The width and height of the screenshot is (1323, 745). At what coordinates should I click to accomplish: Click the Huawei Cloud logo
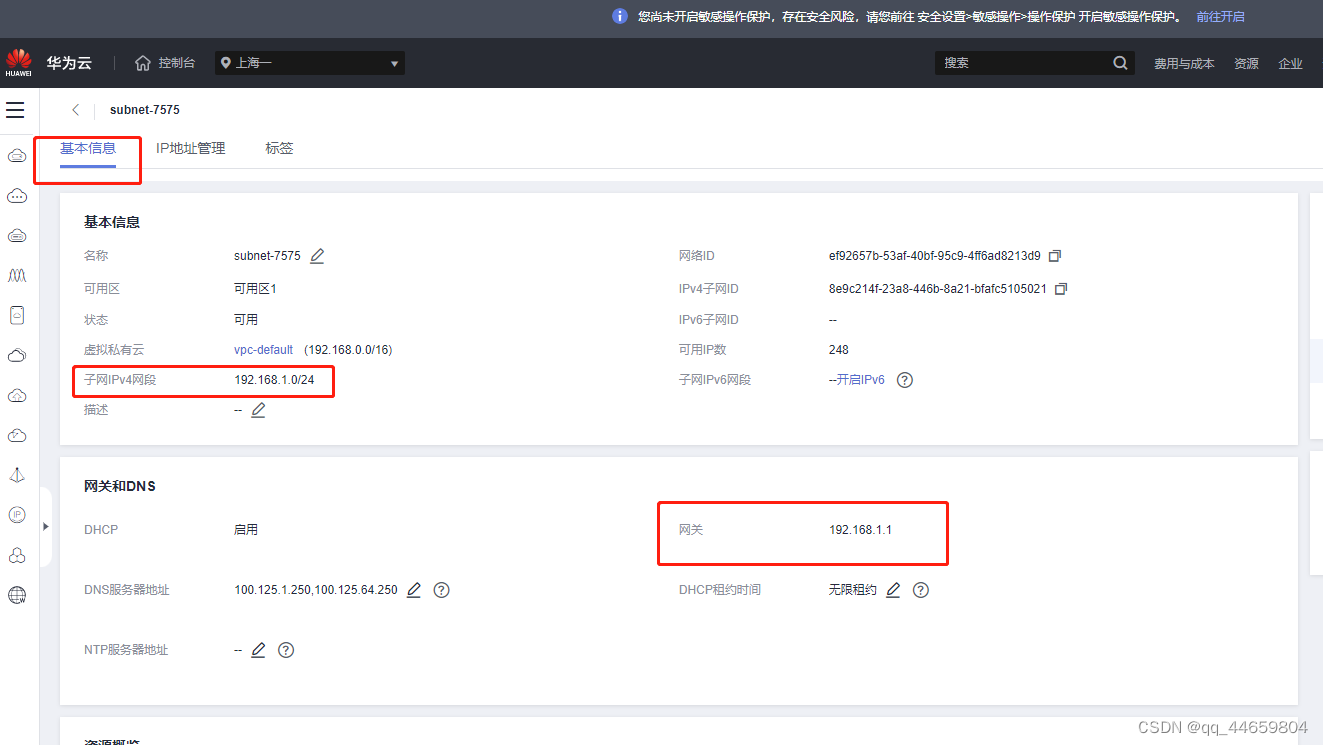click(x=19, y=63)
